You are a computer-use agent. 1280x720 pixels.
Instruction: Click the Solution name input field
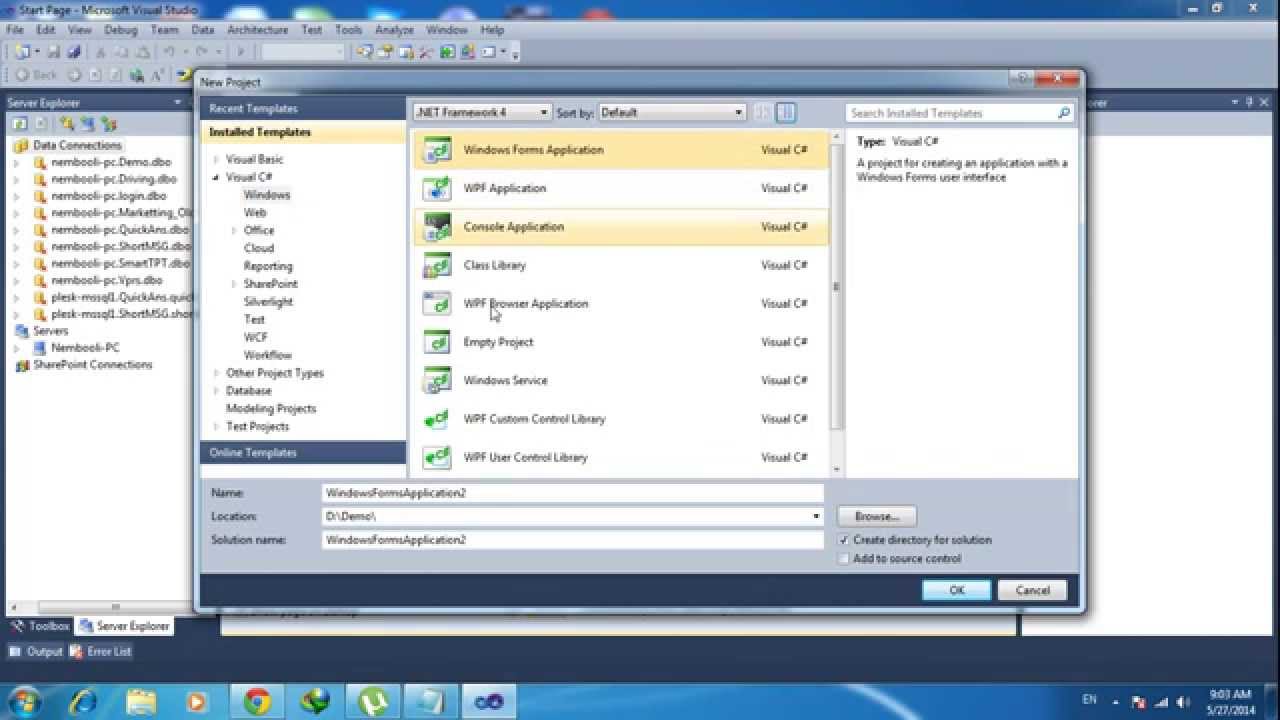(x=573, y=540)
